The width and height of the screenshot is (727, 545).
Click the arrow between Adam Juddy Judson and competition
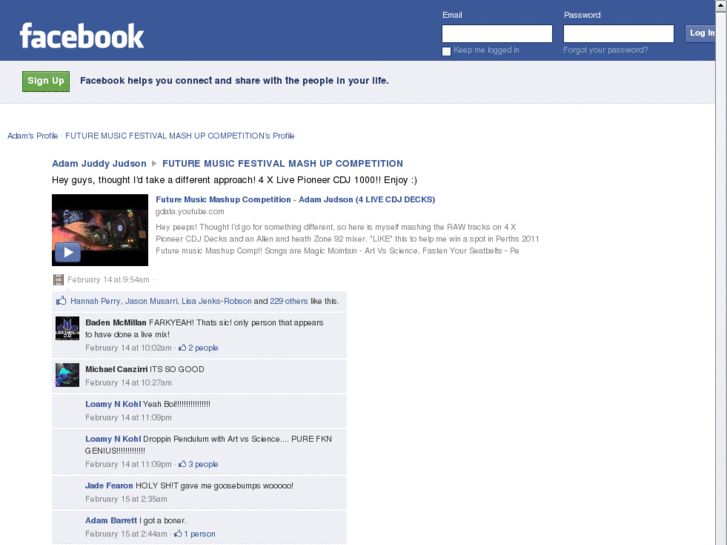154,164
